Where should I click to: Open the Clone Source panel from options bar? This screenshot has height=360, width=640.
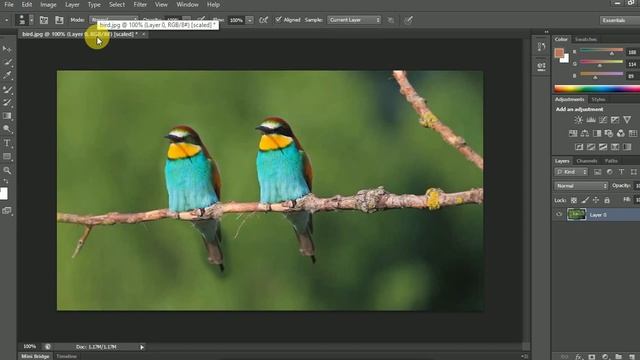tap(59, 20)
